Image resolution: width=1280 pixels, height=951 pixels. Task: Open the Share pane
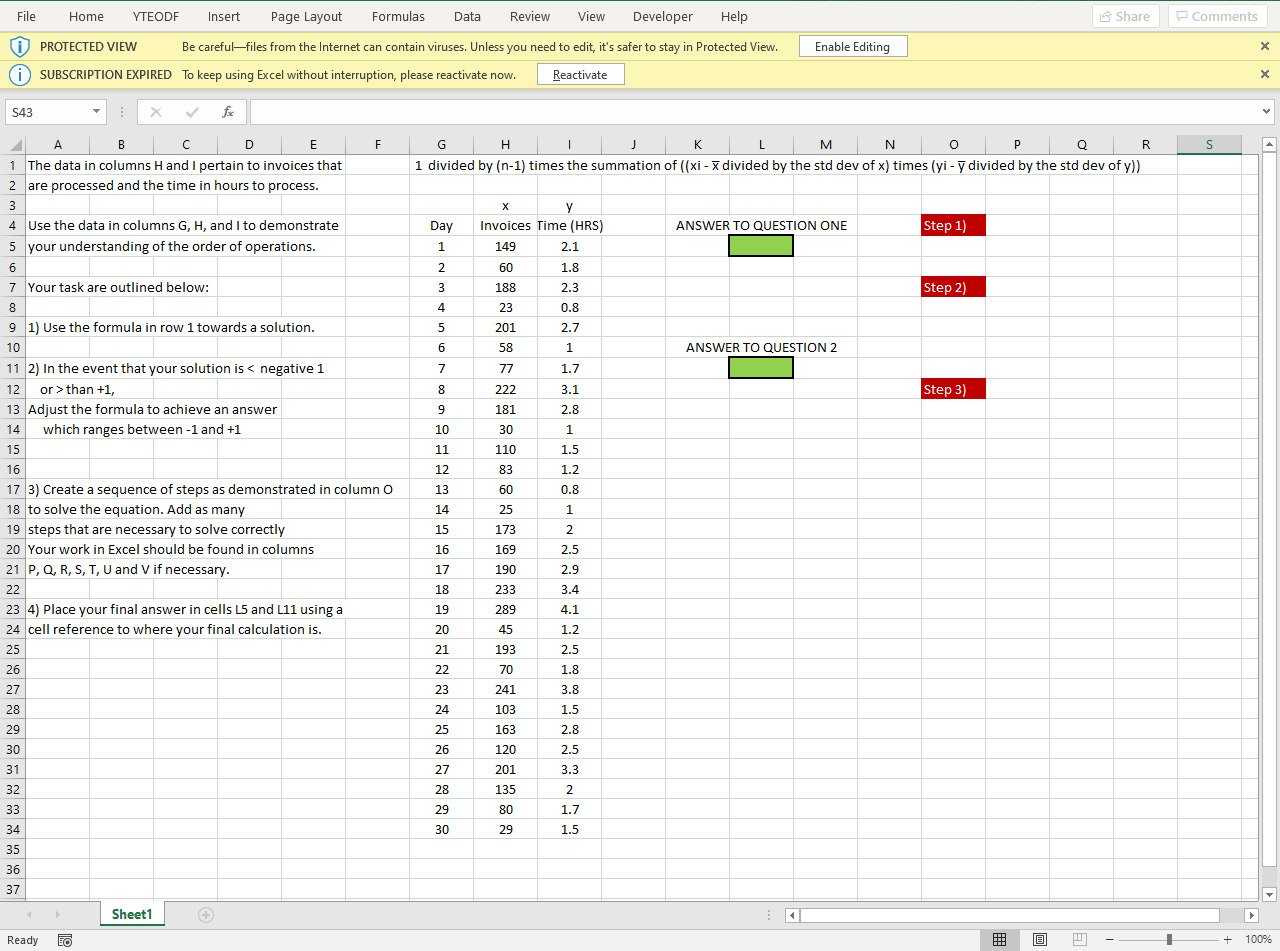pyautogui.click(x=1124, y=16)
